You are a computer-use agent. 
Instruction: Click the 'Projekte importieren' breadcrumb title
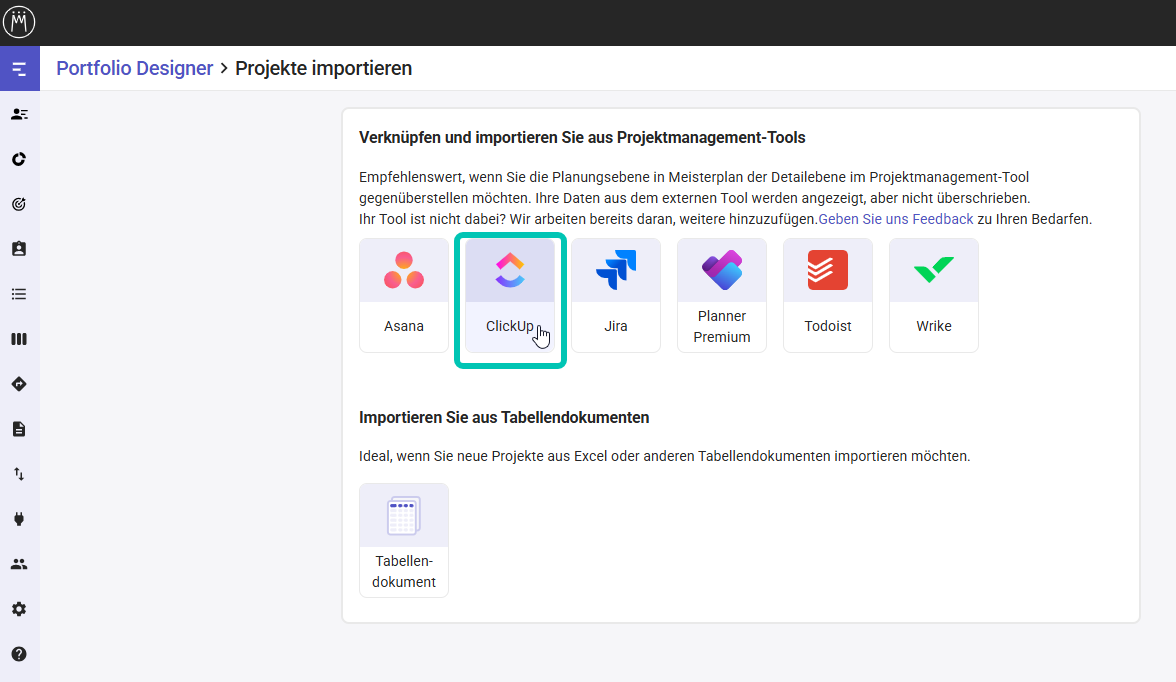point(323,68)
